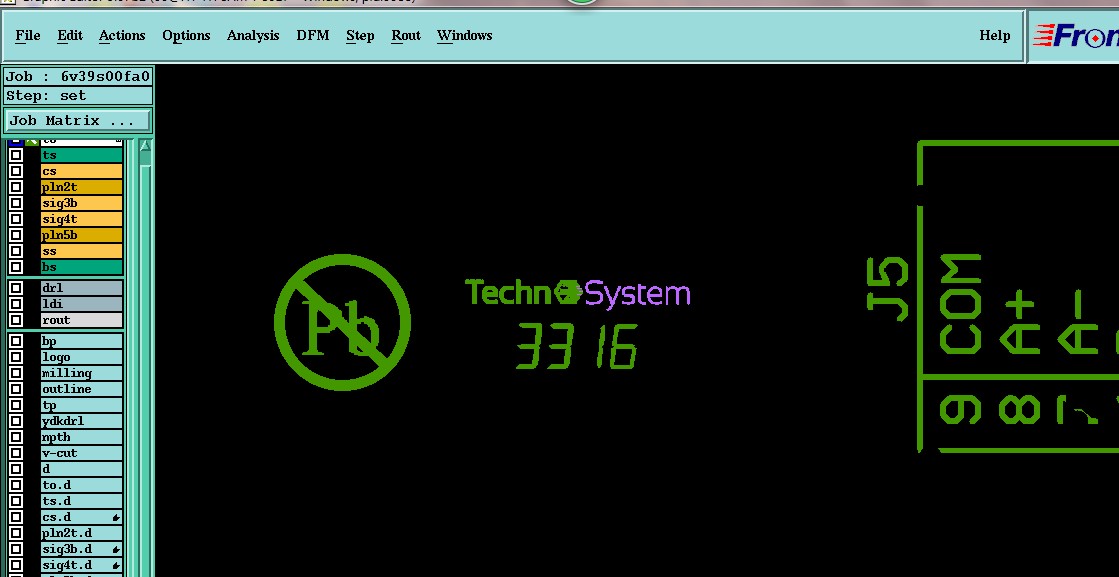Viewport: 1119px width, 577px height.
Task: Check the box next to sig4t
Action: tap(16, 220)
